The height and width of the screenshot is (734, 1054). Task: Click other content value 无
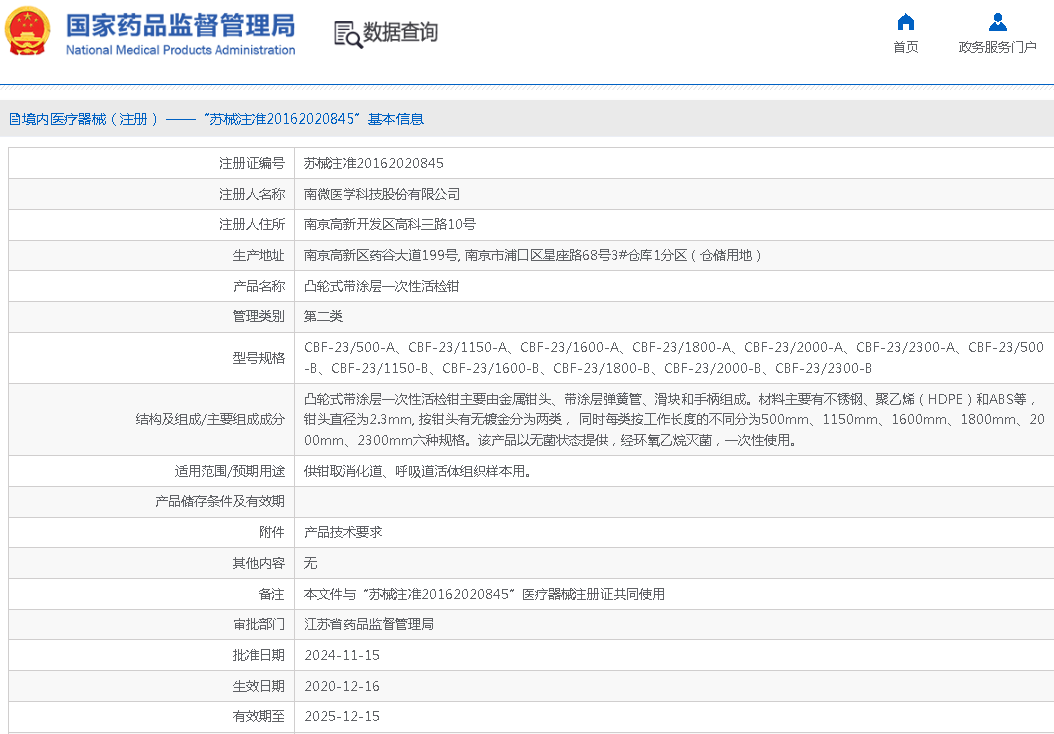[310, 563]
